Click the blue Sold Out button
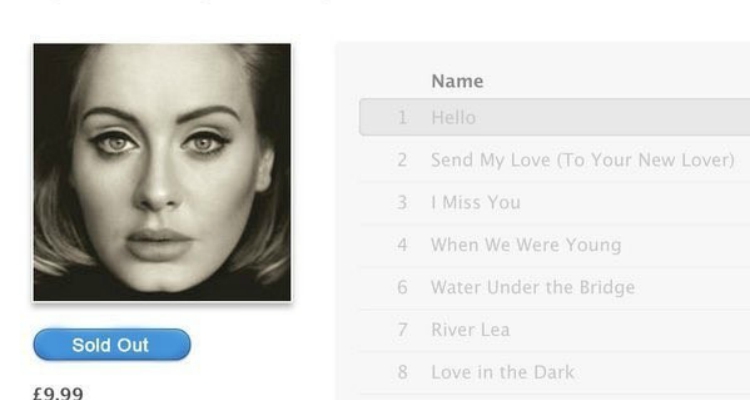 [112, 344]
